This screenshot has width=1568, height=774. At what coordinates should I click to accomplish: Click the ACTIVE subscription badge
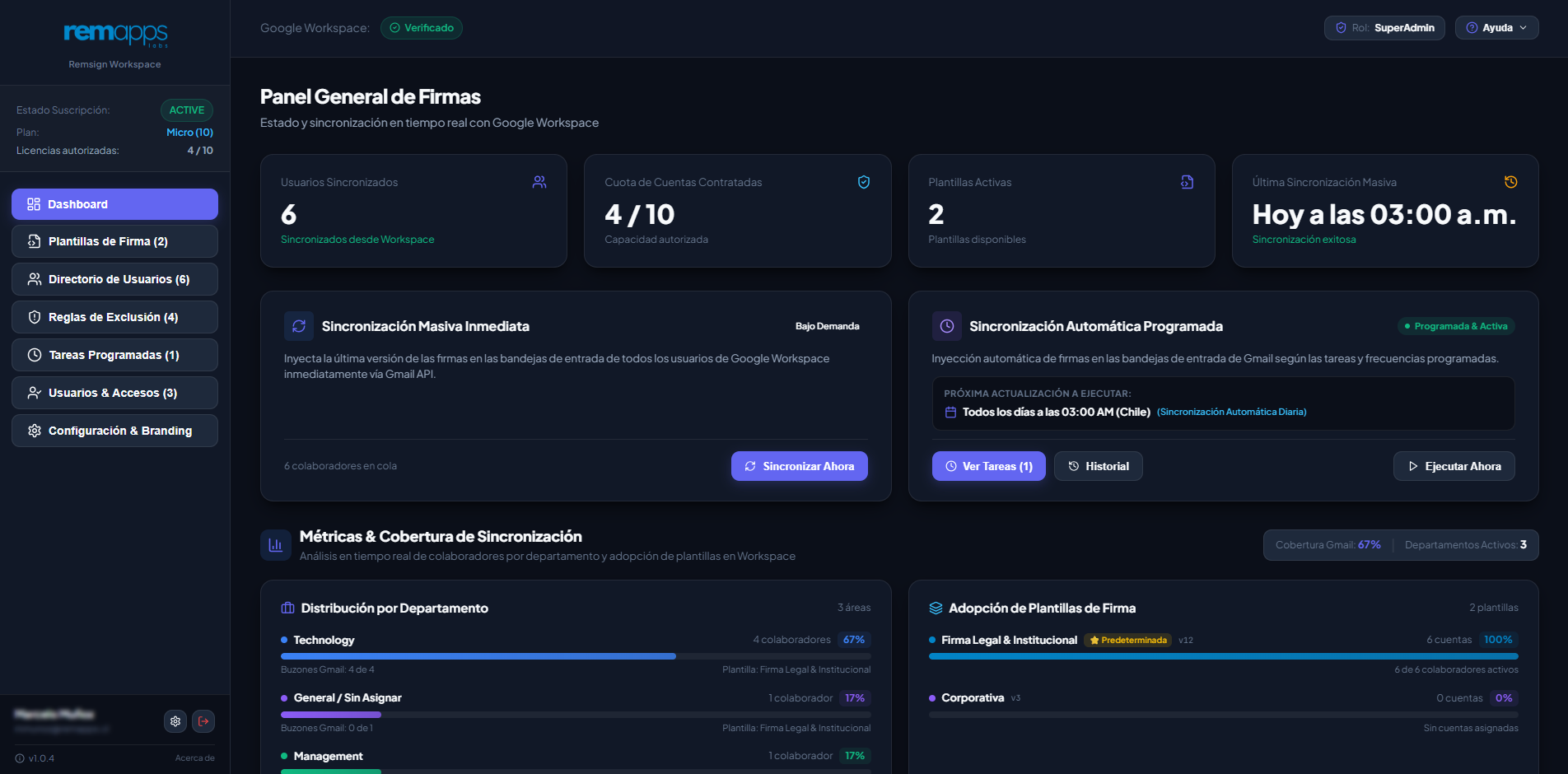coord(187,110)
